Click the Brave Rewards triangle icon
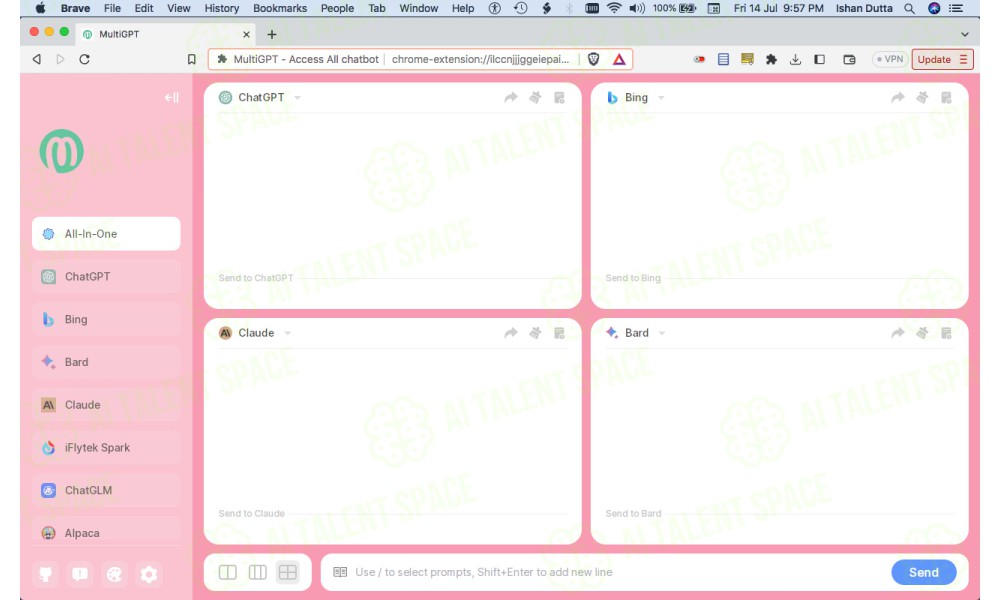1000x600 pixels. click(619, 59)
